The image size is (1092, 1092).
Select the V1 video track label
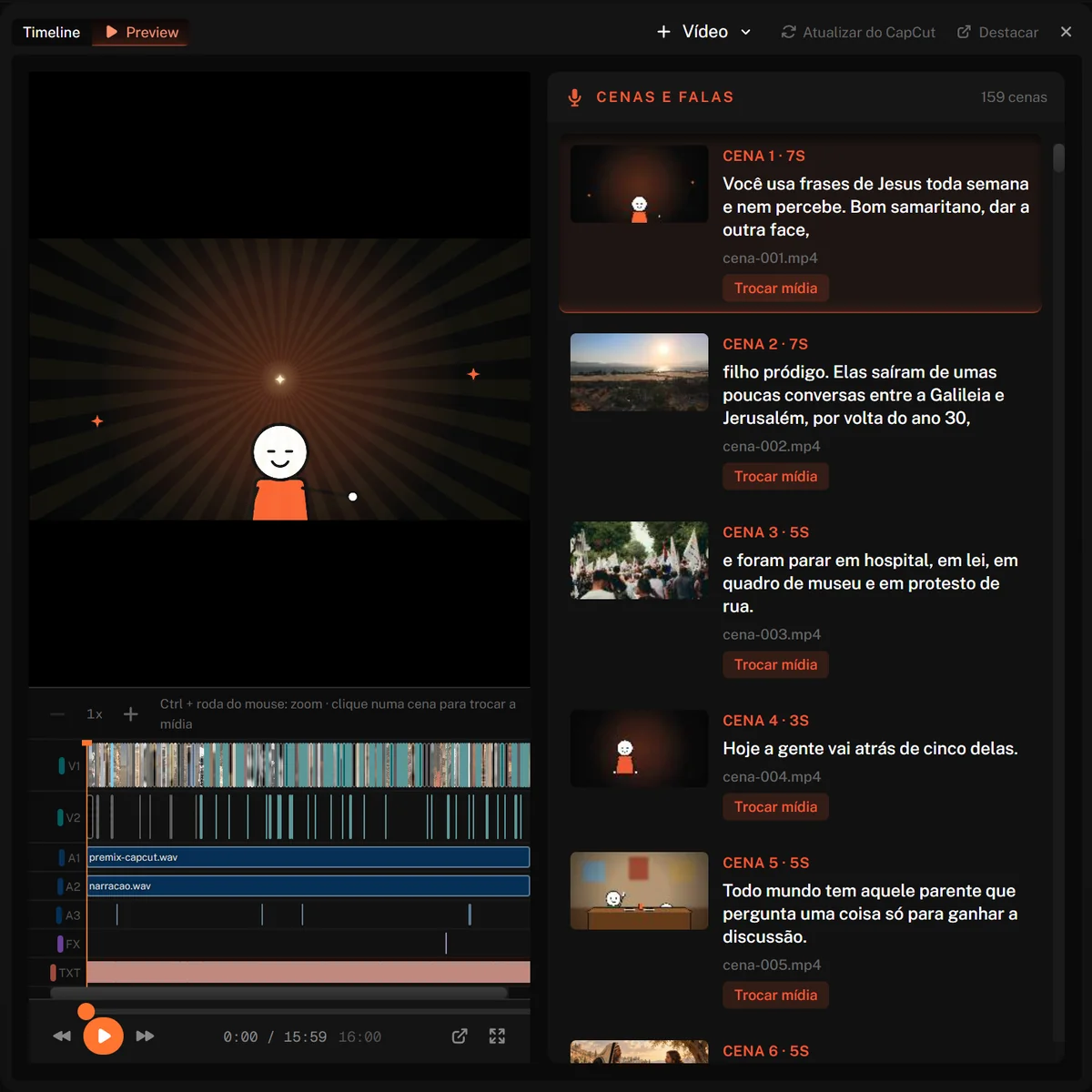tap(70, 766)
